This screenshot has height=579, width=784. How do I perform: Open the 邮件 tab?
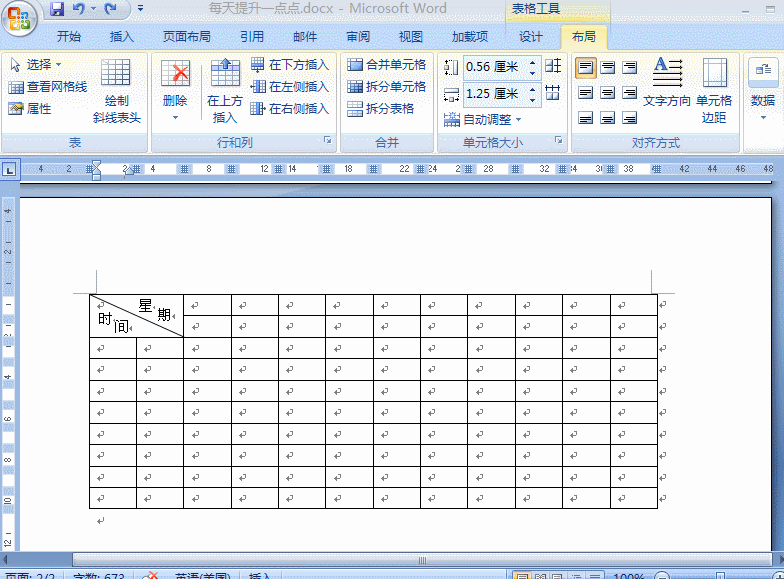pos(304,36)
